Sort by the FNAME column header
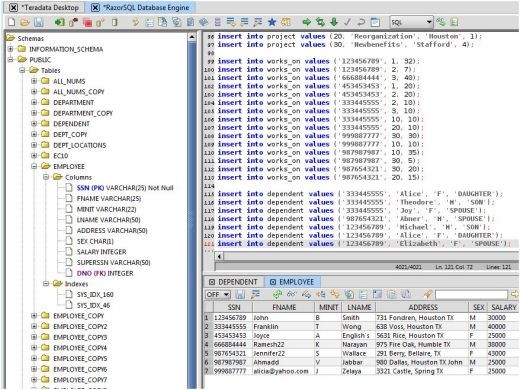 click(x=284, y=307)
